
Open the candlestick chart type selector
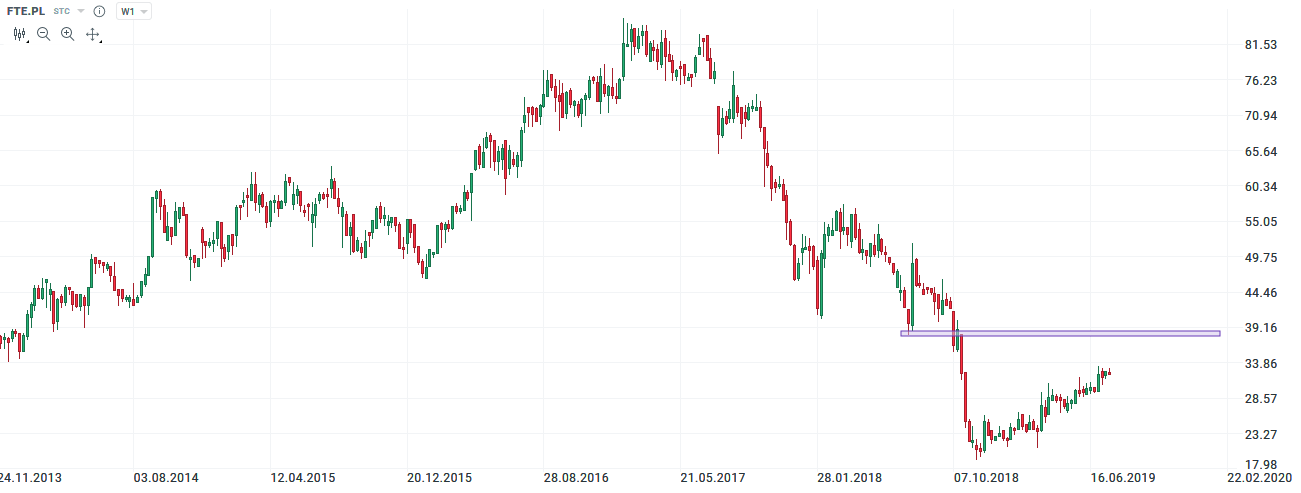pos(20,34)
